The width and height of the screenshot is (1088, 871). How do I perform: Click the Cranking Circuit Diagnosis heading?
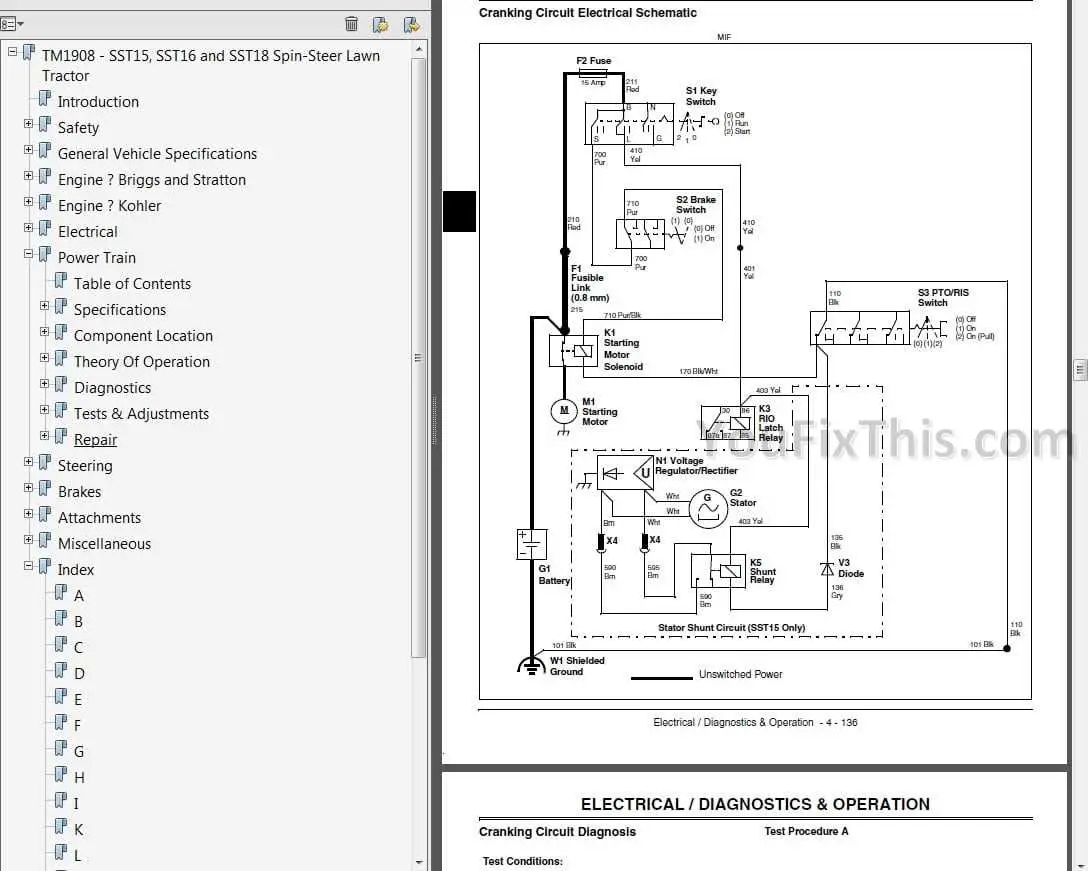point(557,831)
